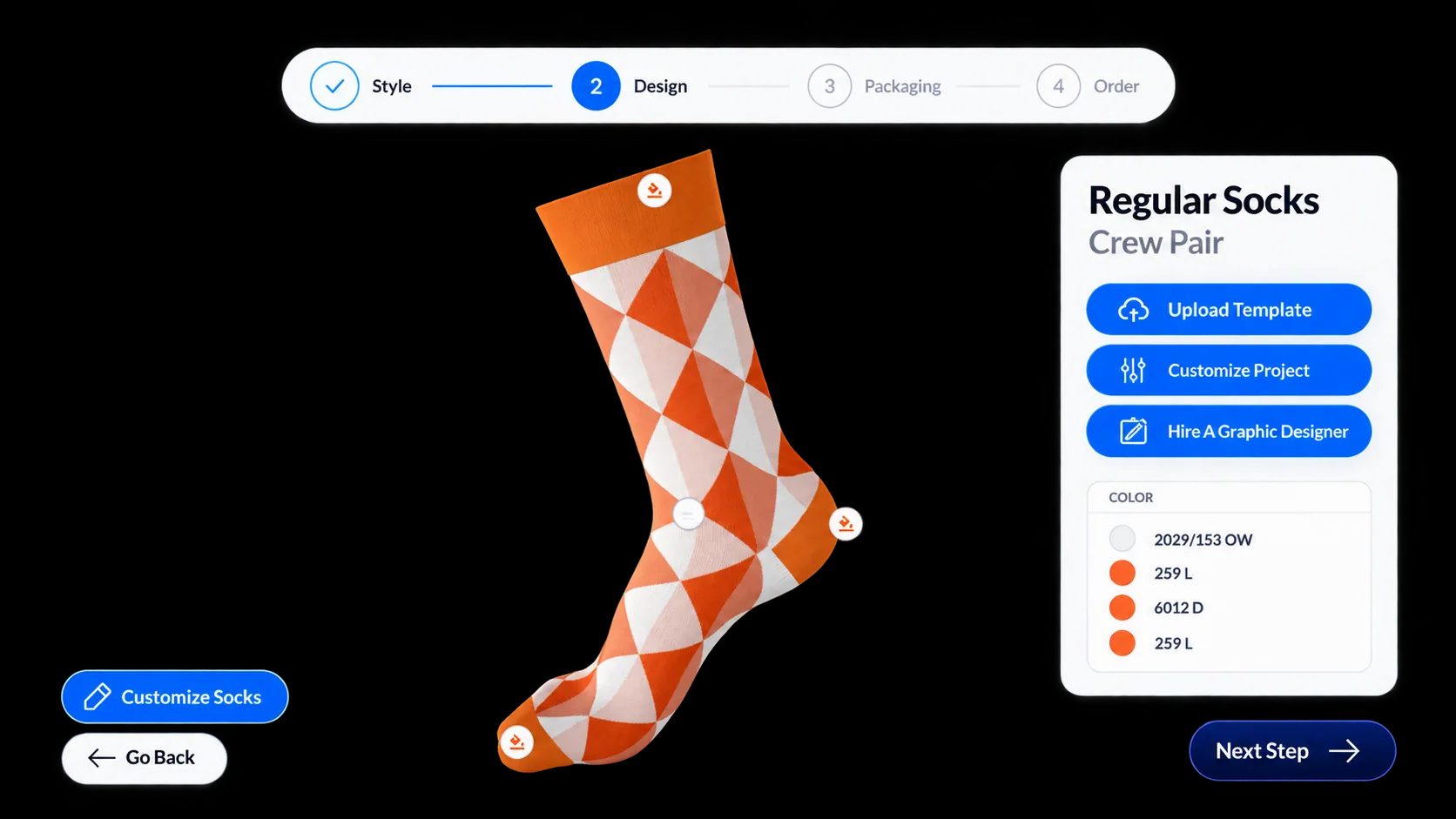Open Customize Project options
The image size is (1456, 819).
coord(1229,370)
